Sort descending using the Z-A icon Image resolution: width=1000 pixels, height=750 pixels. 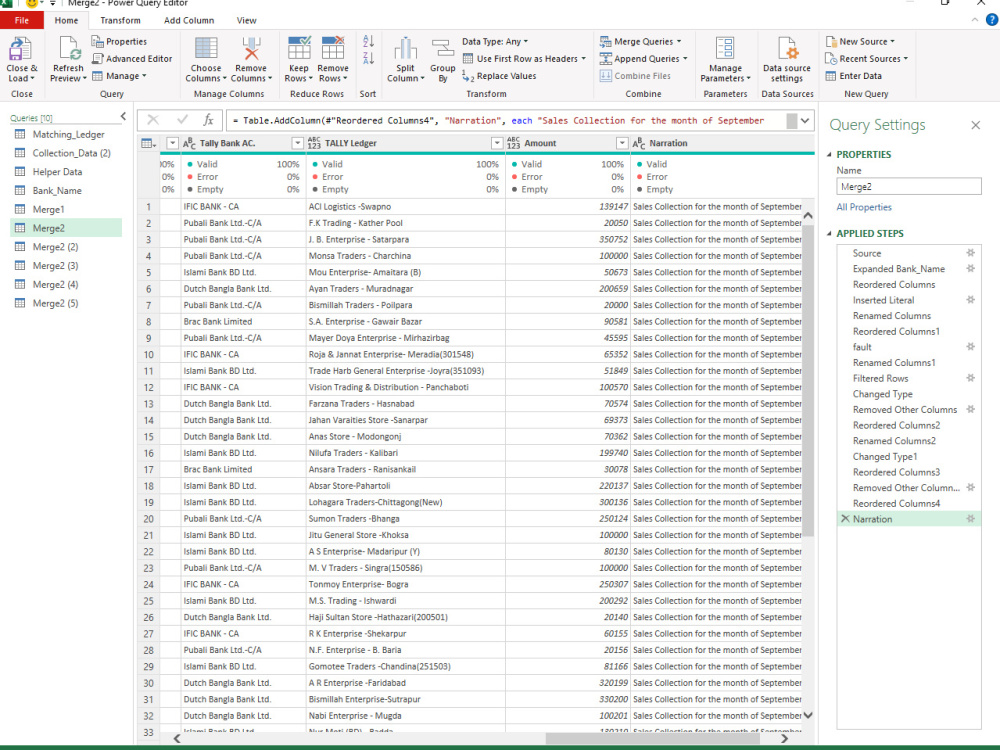coord(368,59)
